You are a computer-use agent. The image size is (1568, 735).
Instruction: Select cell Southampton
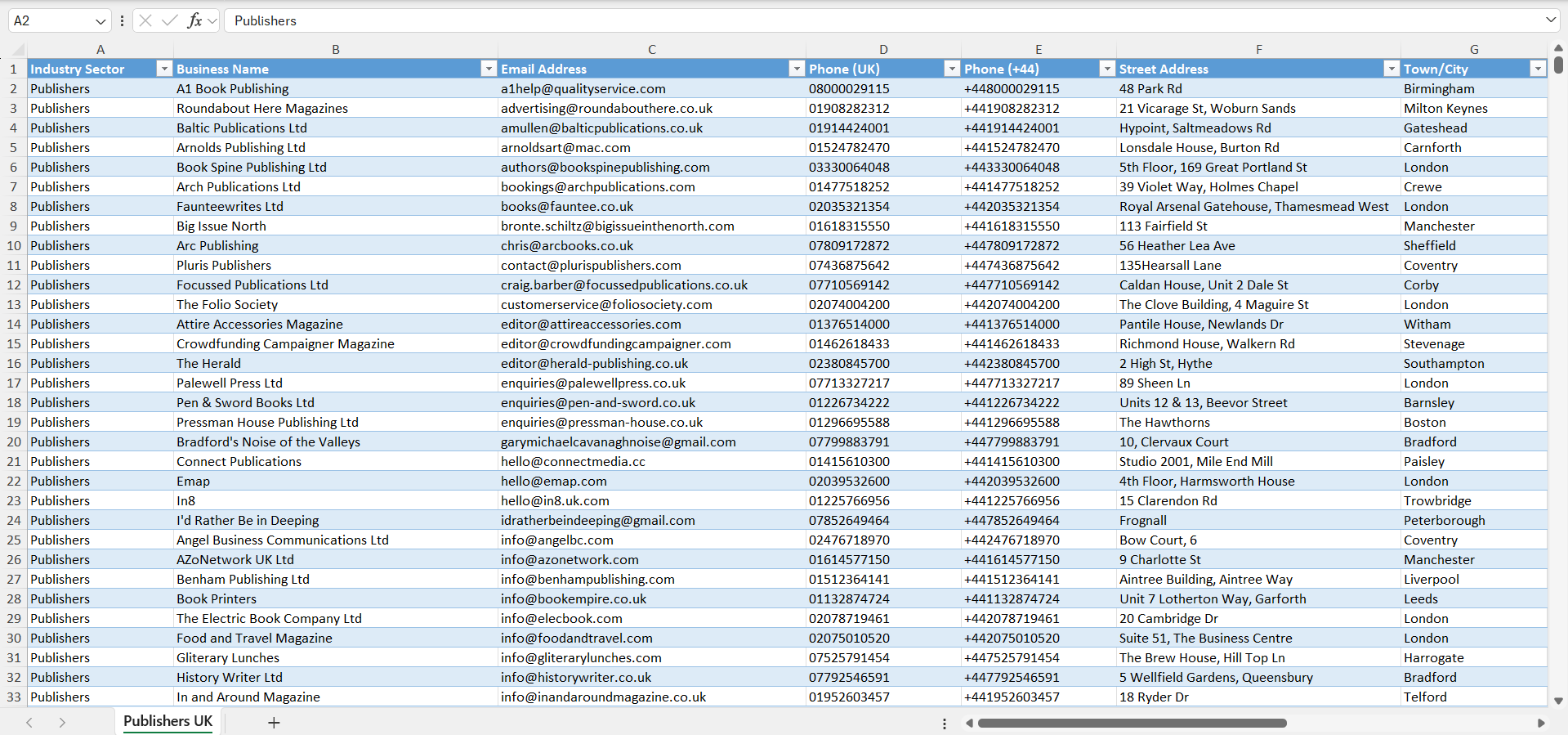[1474, 363]
